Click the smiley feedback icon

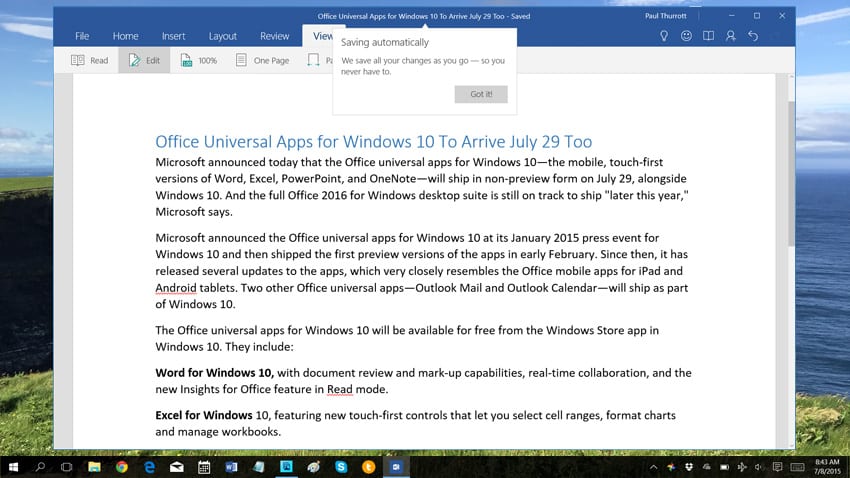coord(686,36)
